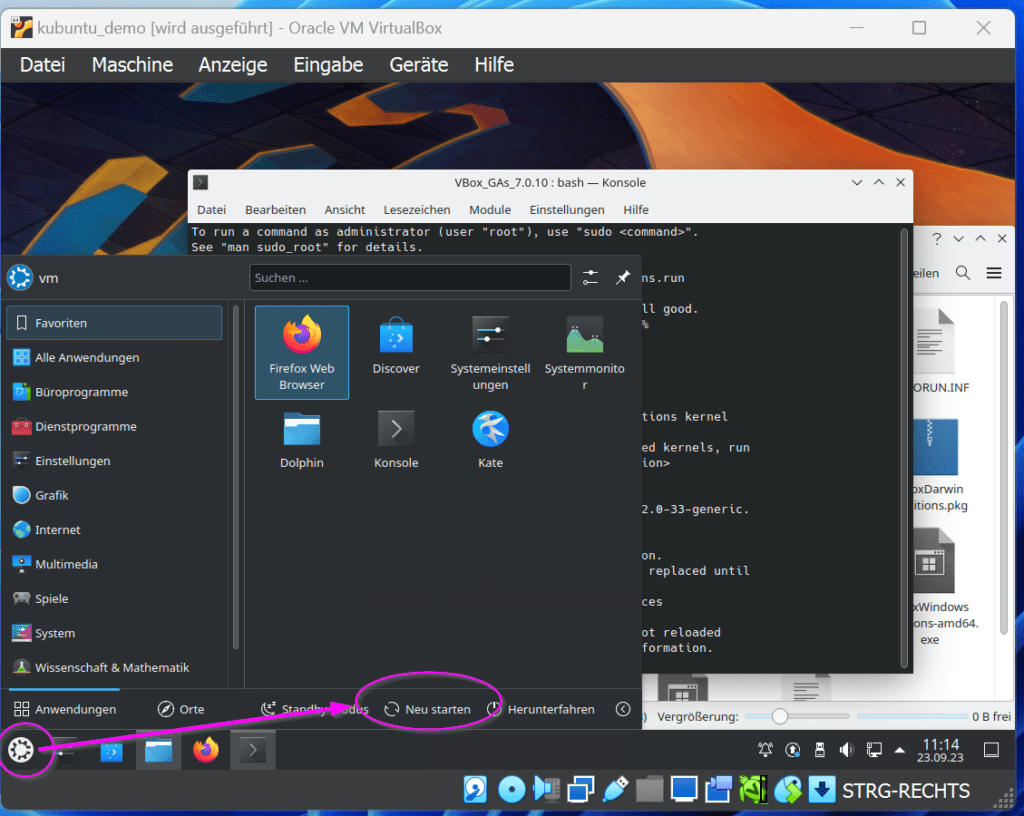Click VirtualBox optical disc indicator

pos(511,790)
